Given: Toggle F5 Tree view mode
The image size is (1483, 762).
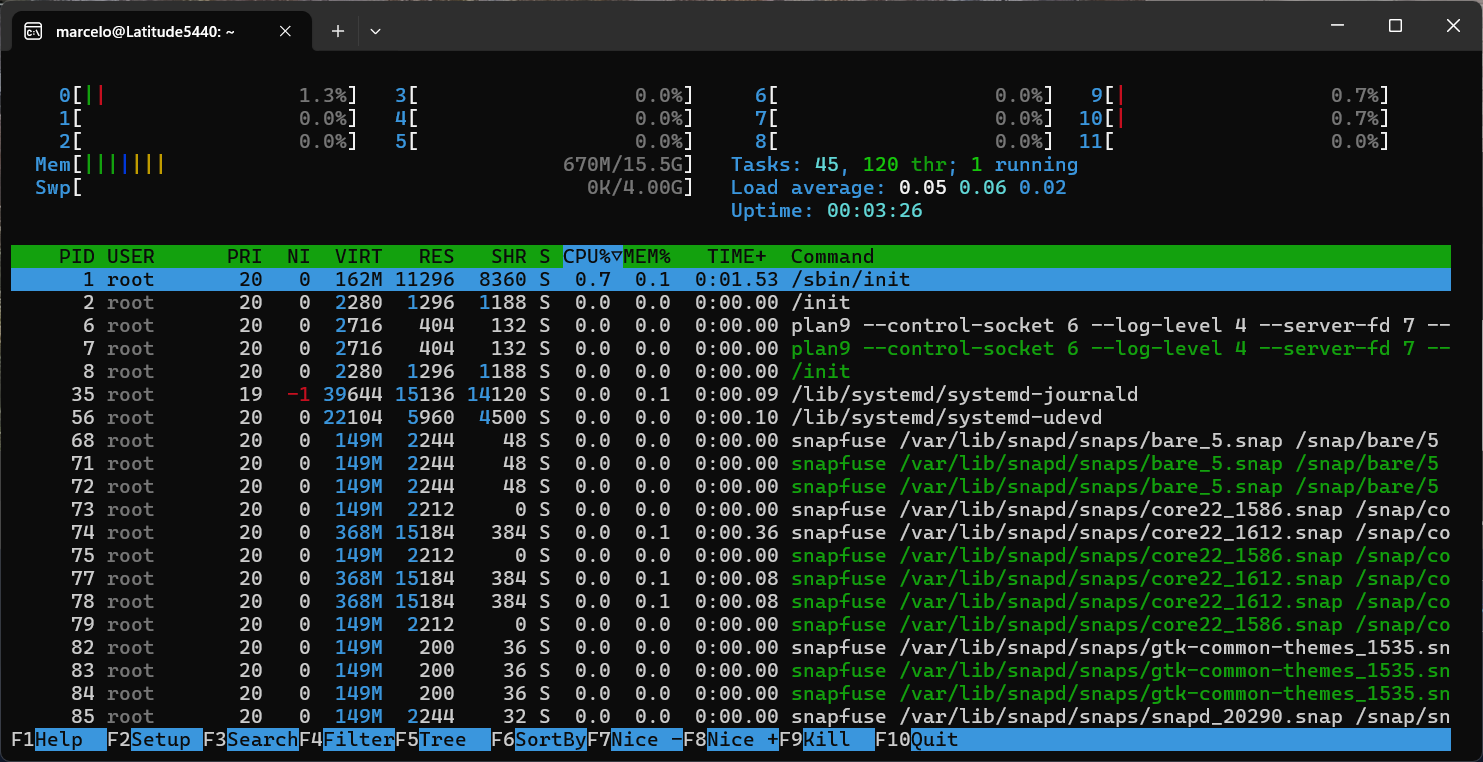Looking at the screenshot, I should pos(443,740).
